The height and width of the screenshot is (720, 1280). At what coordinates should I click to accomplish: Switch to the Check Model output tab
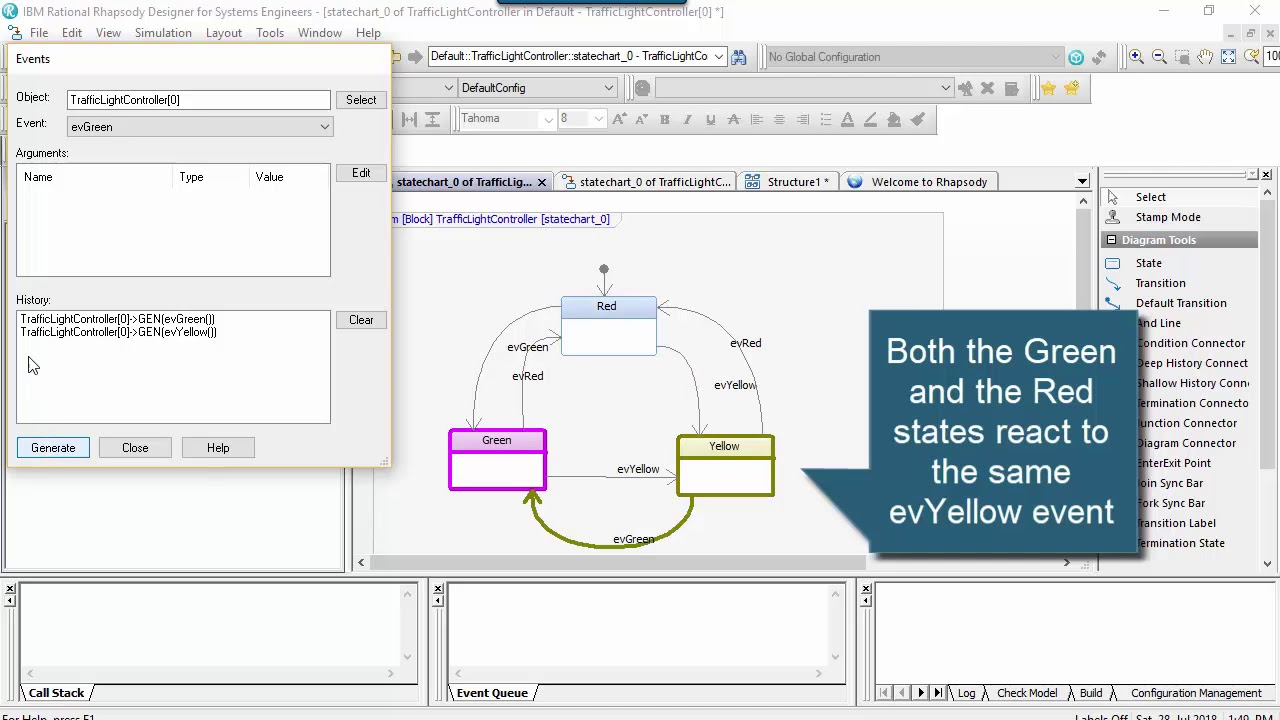(x=1027, y=693)
